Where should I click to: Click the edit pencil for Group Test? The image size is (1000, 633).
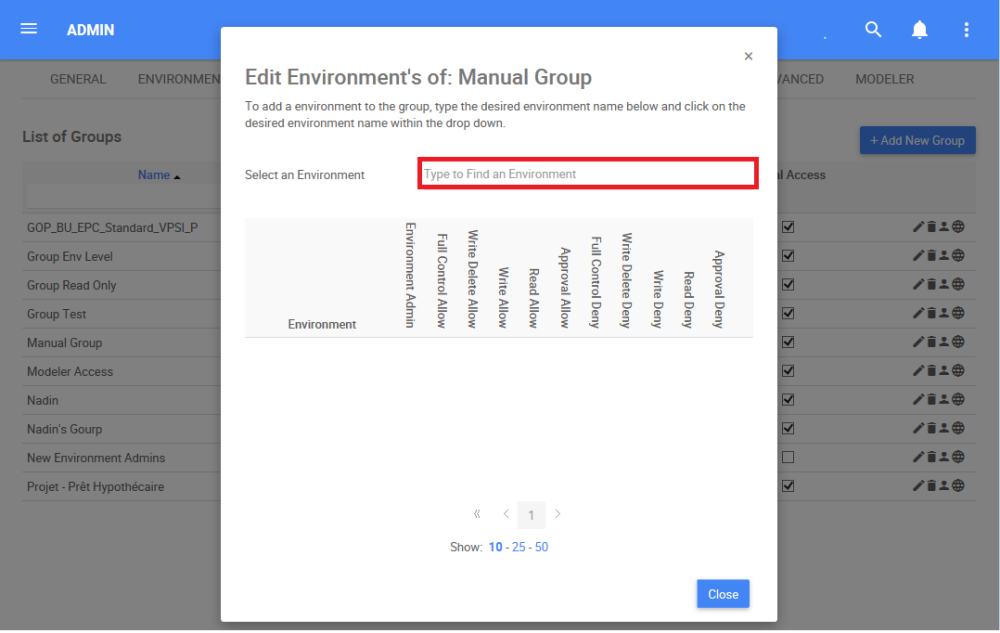coord(919,314)
